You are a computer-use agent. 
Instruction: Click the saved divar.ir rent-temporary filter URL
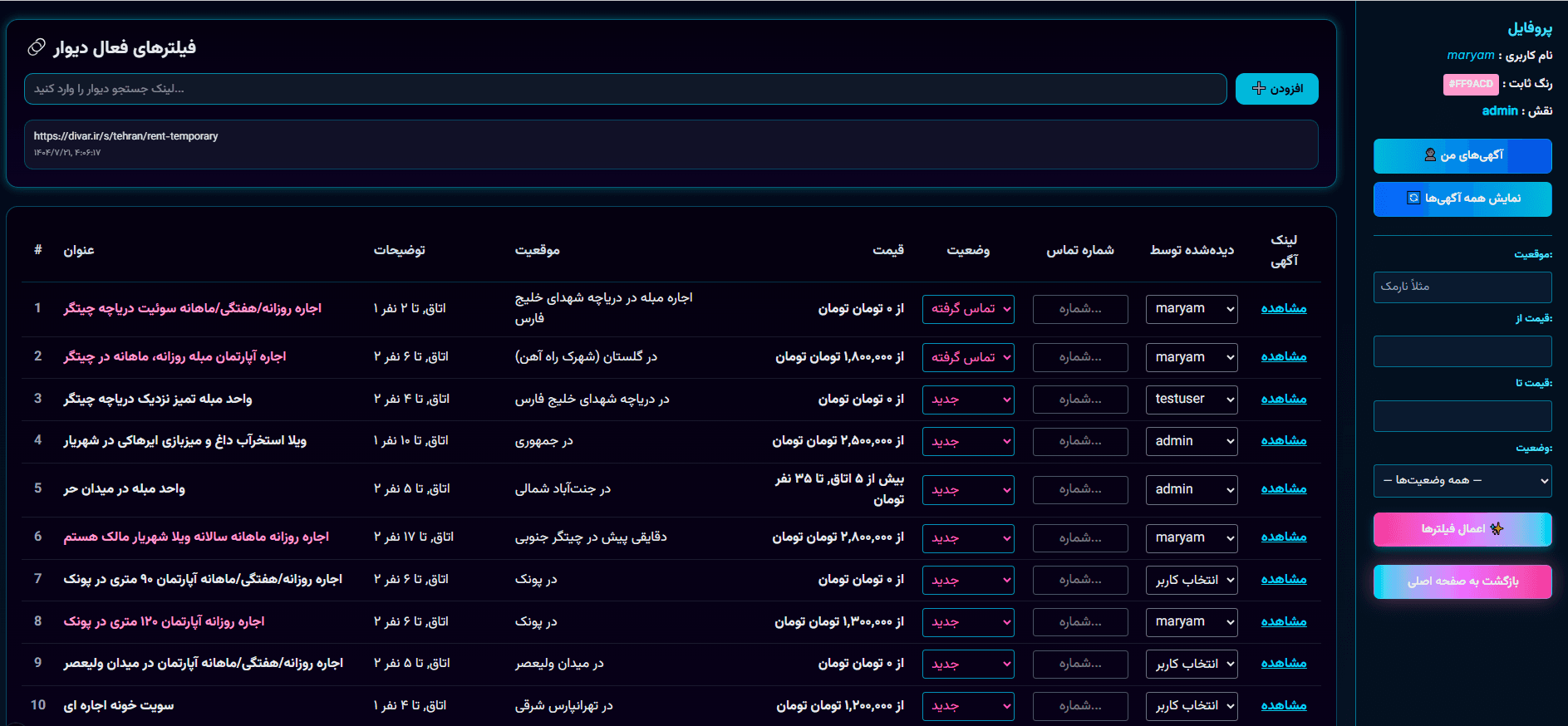pos(126,136)
